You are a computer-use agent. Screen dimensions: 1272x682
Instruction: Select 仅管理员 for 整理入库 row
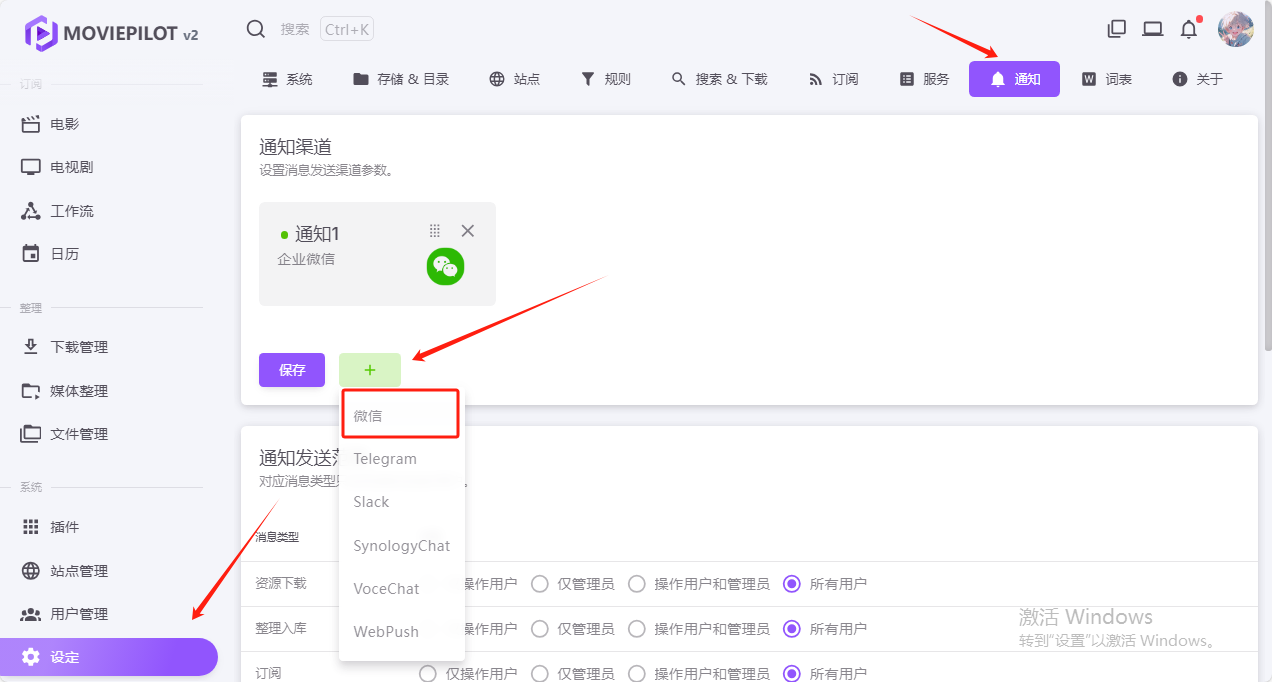click(540, 629)
